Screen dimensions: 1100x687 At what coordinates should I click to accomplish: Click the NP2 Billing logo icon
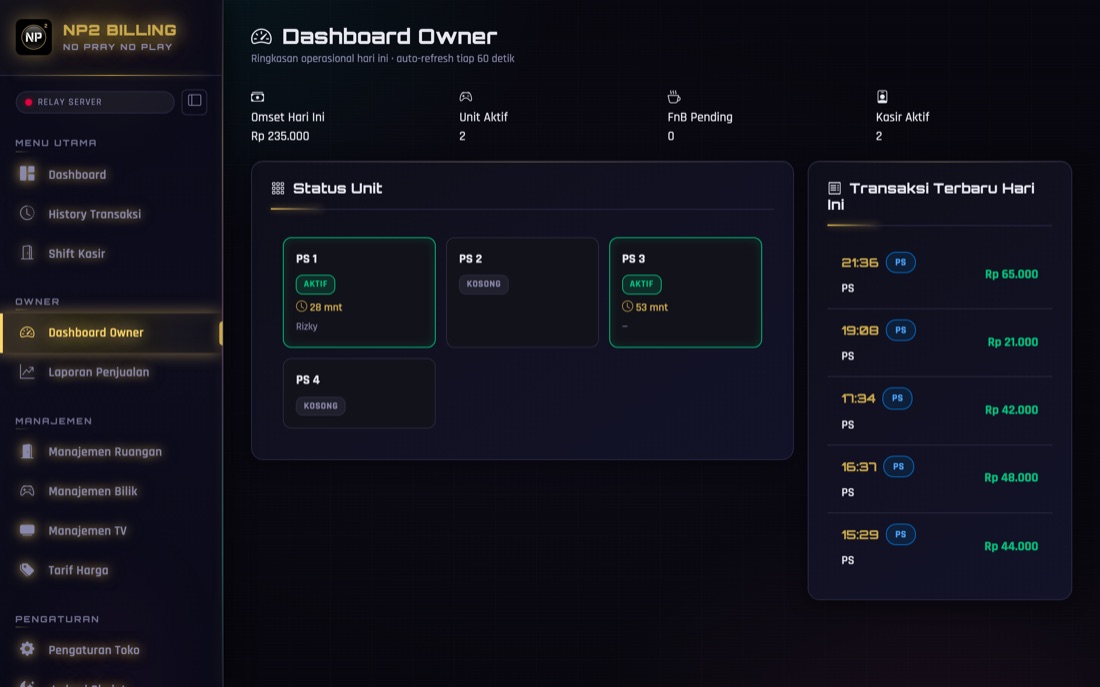34,37
